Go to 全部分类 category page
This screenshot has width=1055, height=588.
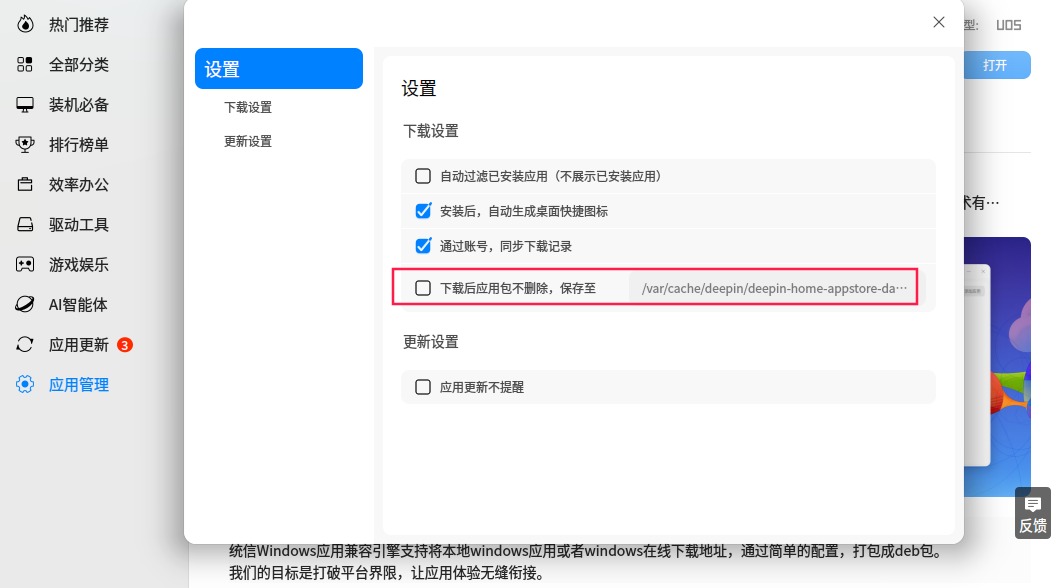79,65
